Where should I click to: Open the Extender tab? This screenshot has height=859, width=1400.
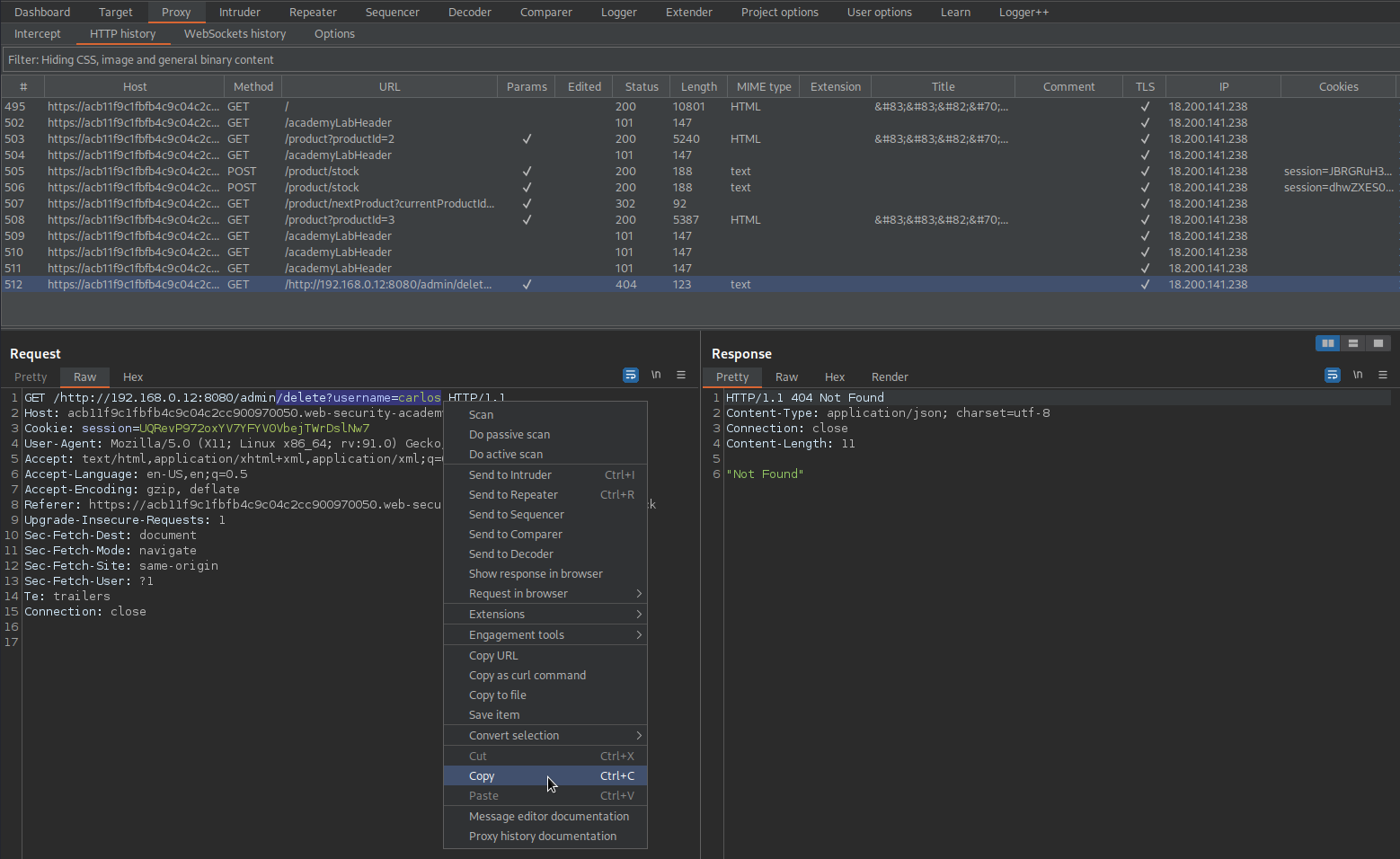688,12
